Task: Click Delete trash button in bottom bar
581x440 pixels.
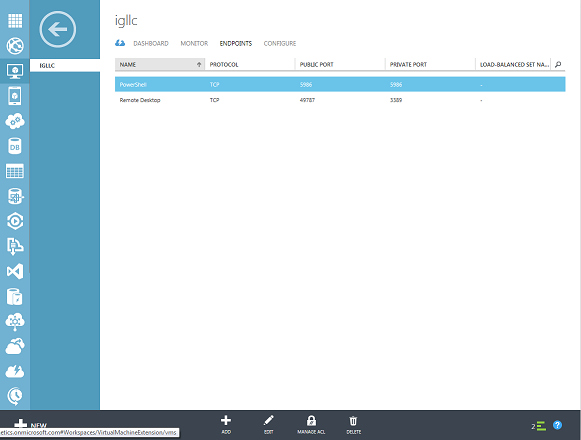Action: pyautogui.click(x=353, y=424)
